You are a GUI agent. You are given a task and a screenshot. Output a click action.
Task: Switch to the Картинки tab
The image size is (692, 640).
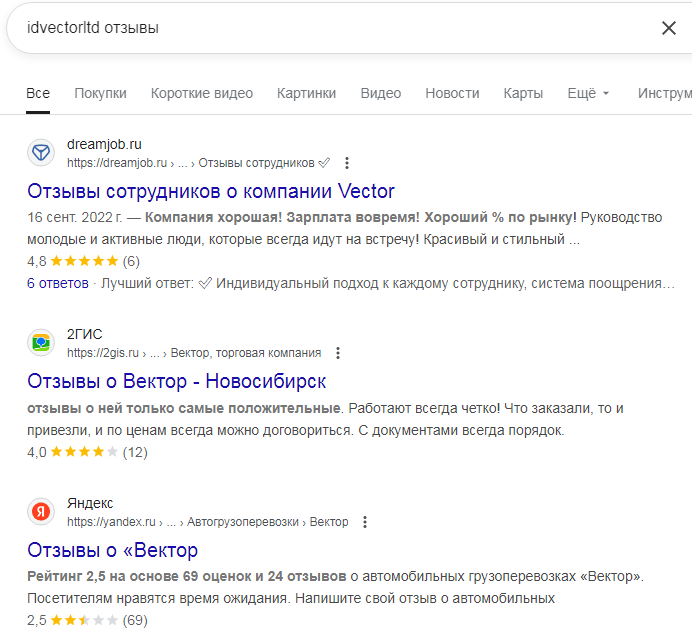click(307, 94)
